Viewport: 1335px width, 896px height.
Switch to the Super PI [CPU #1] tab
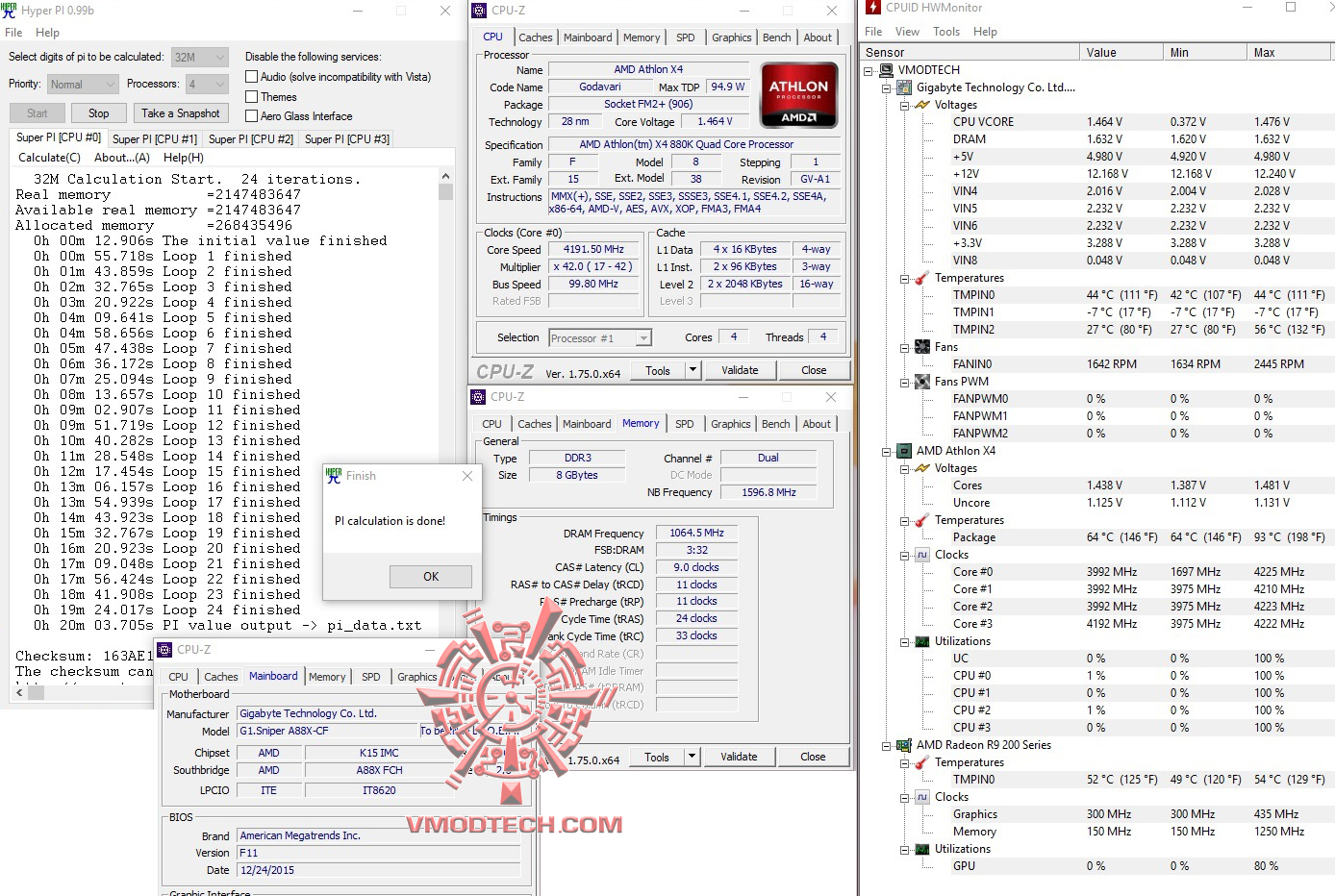pos(155,139)
